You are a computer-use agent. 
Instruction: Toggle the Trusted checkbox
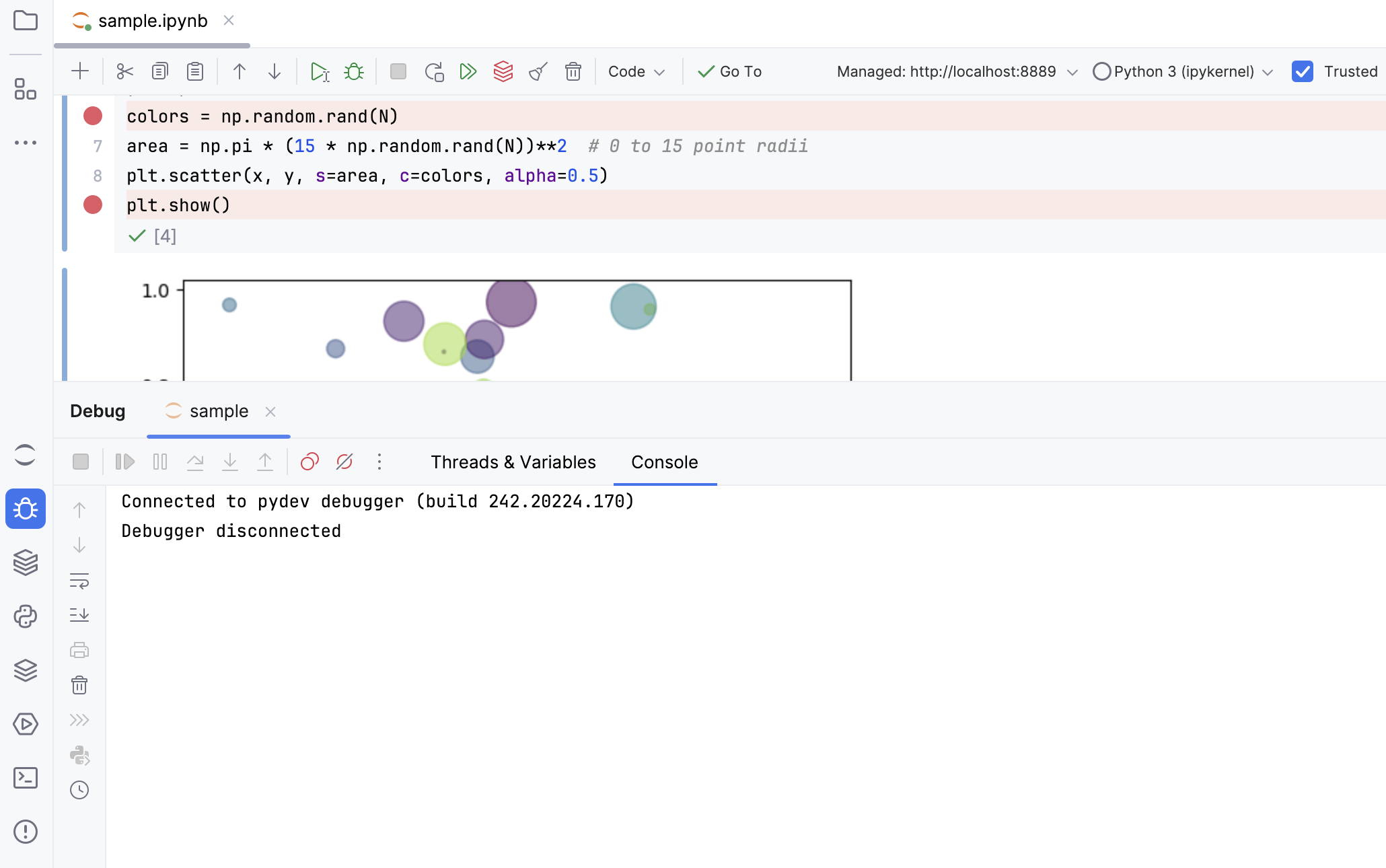coord(1303,71)
